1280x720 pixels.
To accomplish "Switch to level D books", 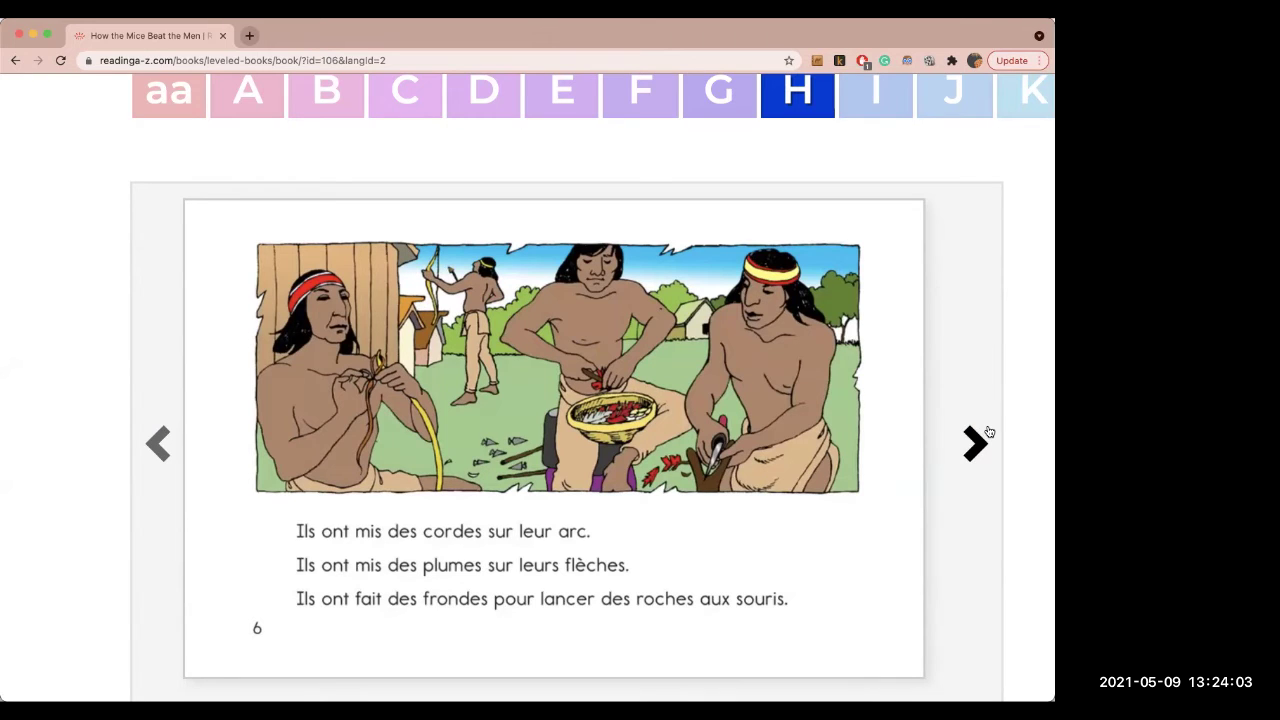I will coord(483,94).
